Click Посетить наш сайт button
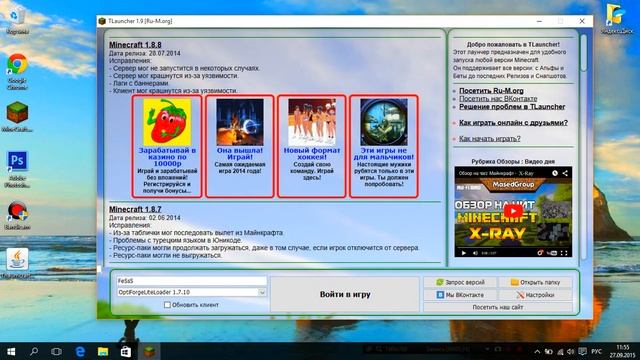Screen dimensions: 640x360 (x=498, y=307)
